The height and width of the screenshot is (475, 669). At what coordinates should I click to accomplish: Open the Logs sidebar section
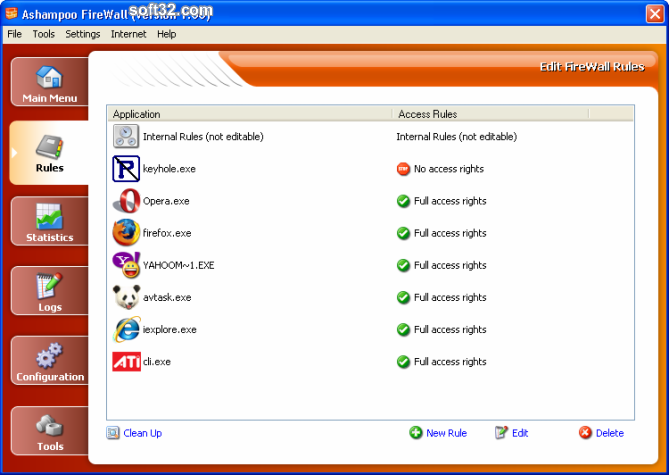(49, 291)
